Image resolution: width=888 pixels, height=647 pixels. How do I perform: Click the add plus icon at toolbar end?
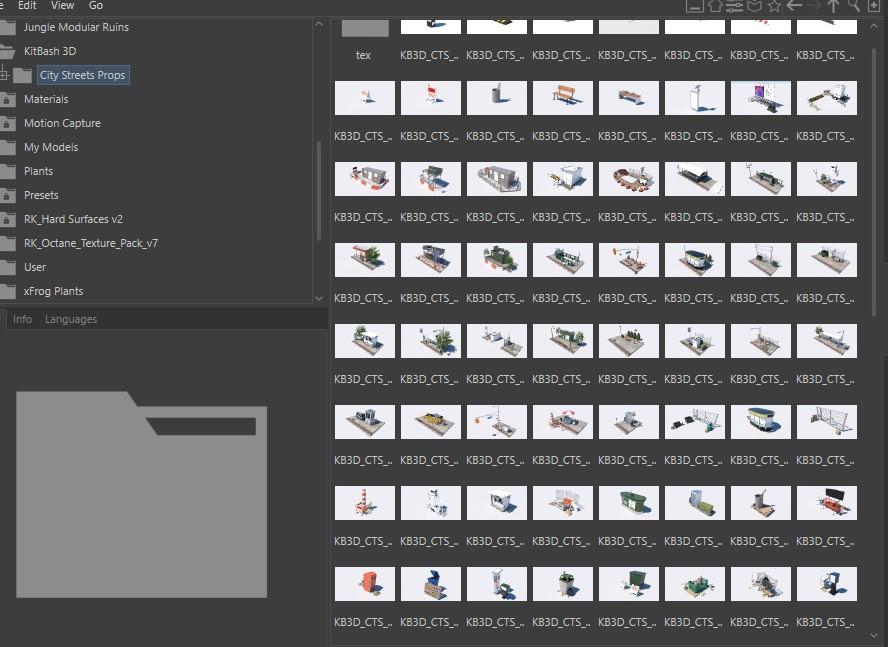(x=874, y=6)
